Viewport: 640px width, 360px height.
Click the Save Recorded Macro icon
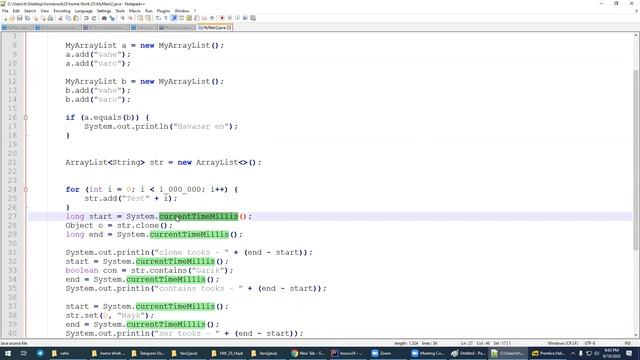(253, 18)
